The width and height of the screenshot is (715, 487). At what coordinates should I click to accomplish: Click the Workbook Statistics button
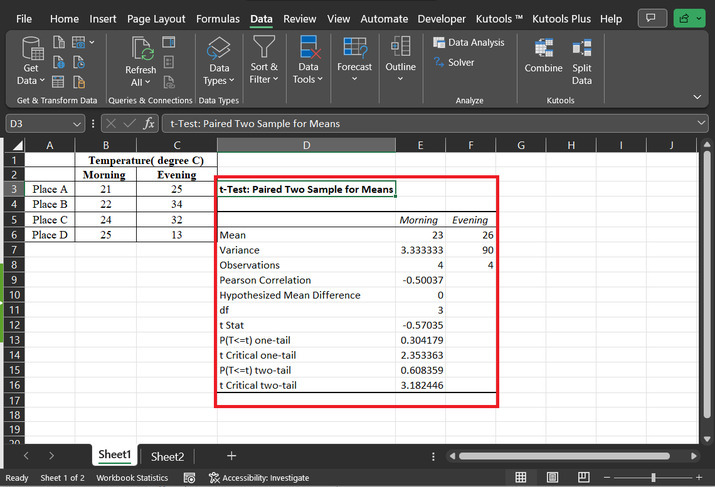point(132,478)
